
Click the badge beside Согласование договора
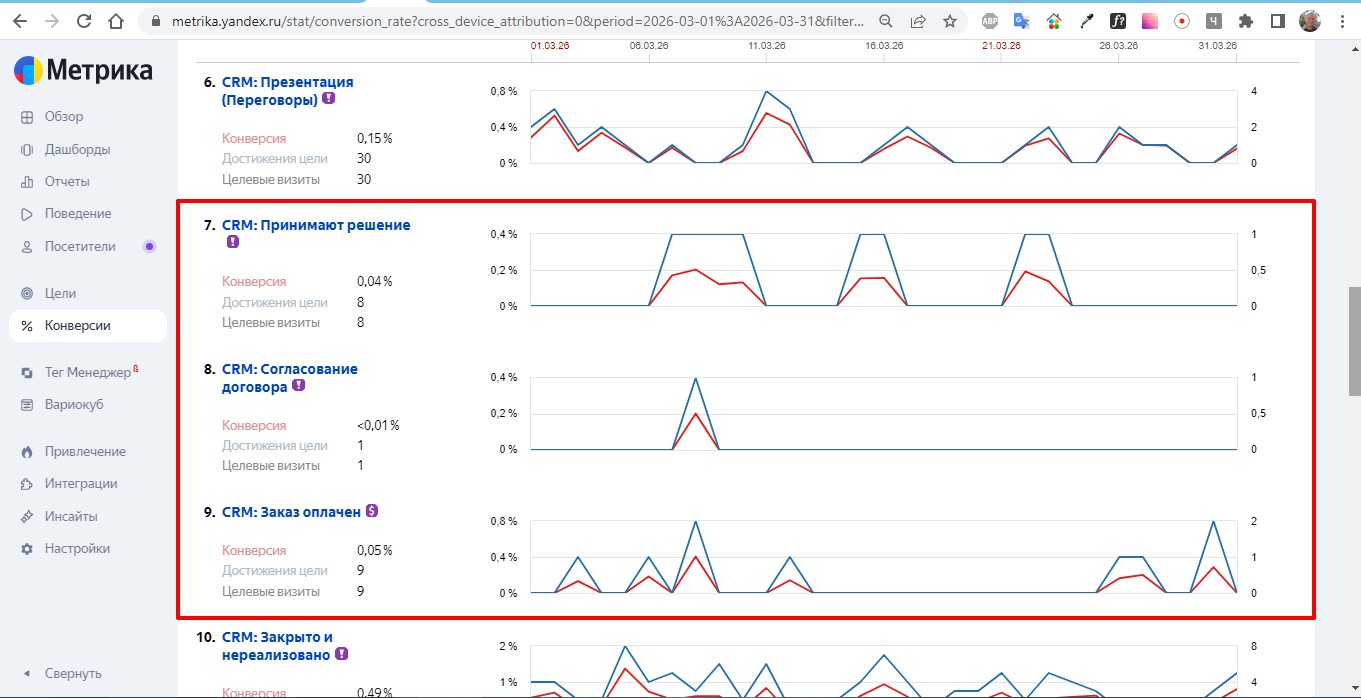(298, 386)
